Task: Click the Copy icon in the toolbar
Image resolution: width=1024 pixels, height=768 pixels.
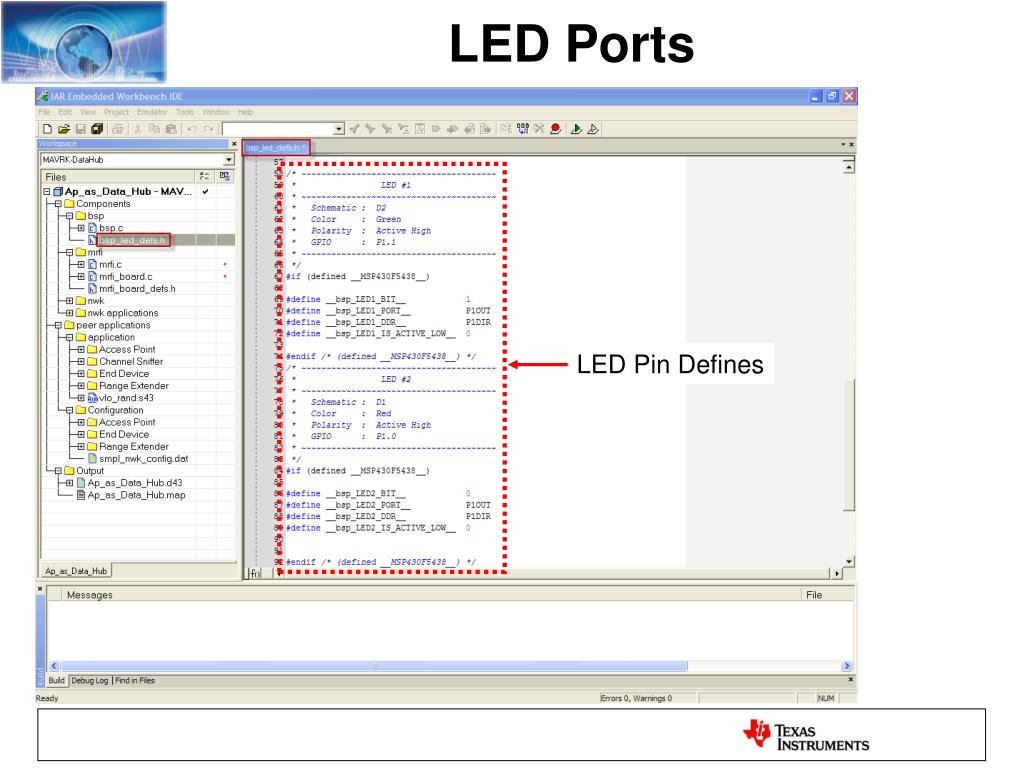Action: [154, 129]
